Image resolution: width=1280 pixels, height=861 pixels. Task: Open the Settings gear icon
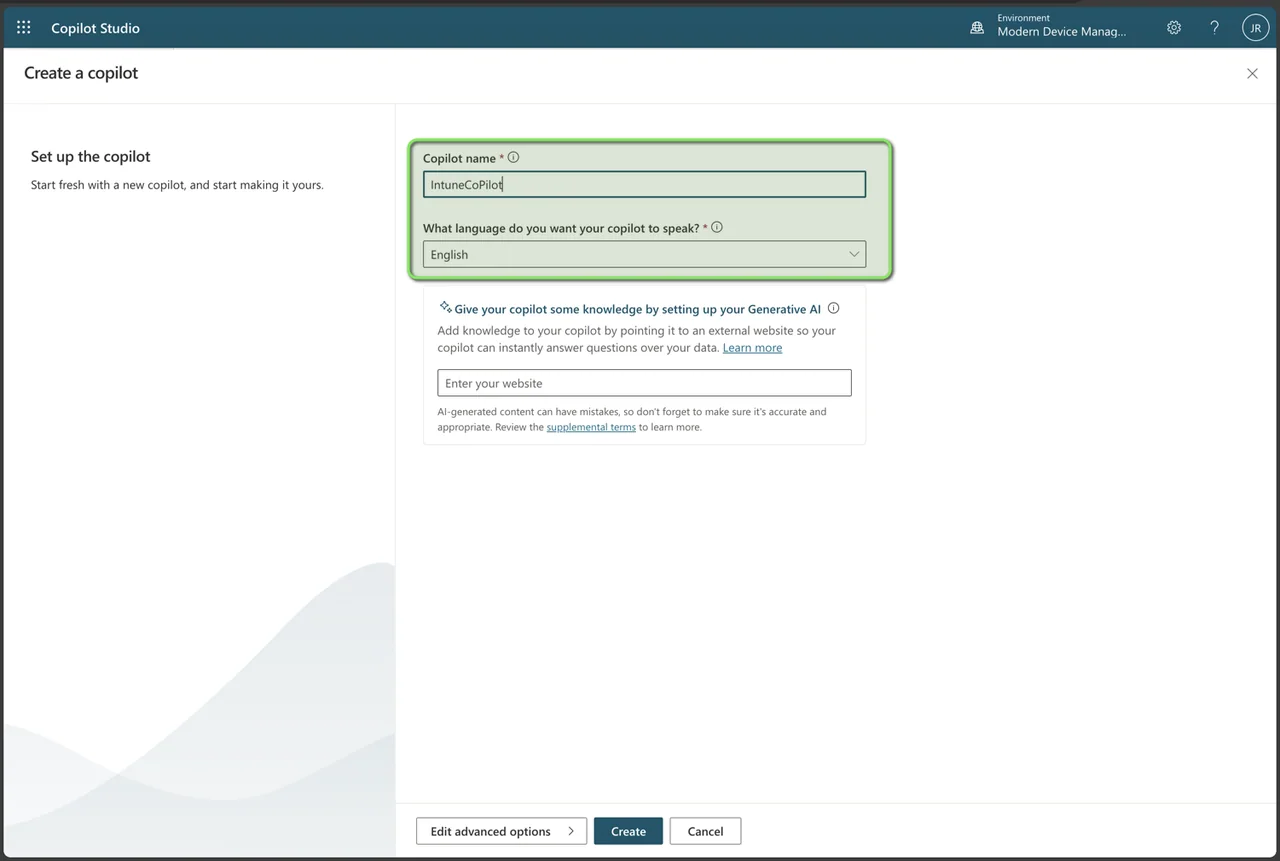click(x=1174, y=28)
